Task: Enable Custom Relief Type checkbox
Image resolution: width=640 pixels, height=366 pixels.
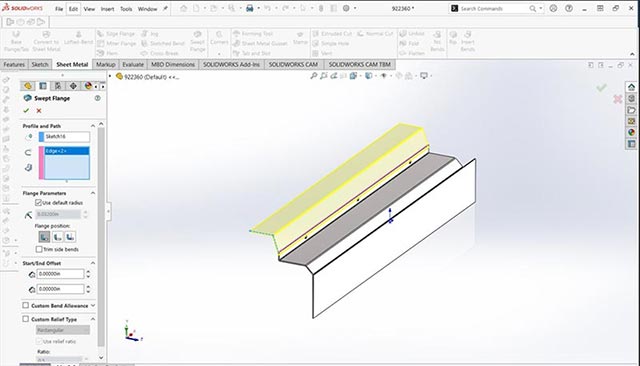Action: click(x=26, y=319)
